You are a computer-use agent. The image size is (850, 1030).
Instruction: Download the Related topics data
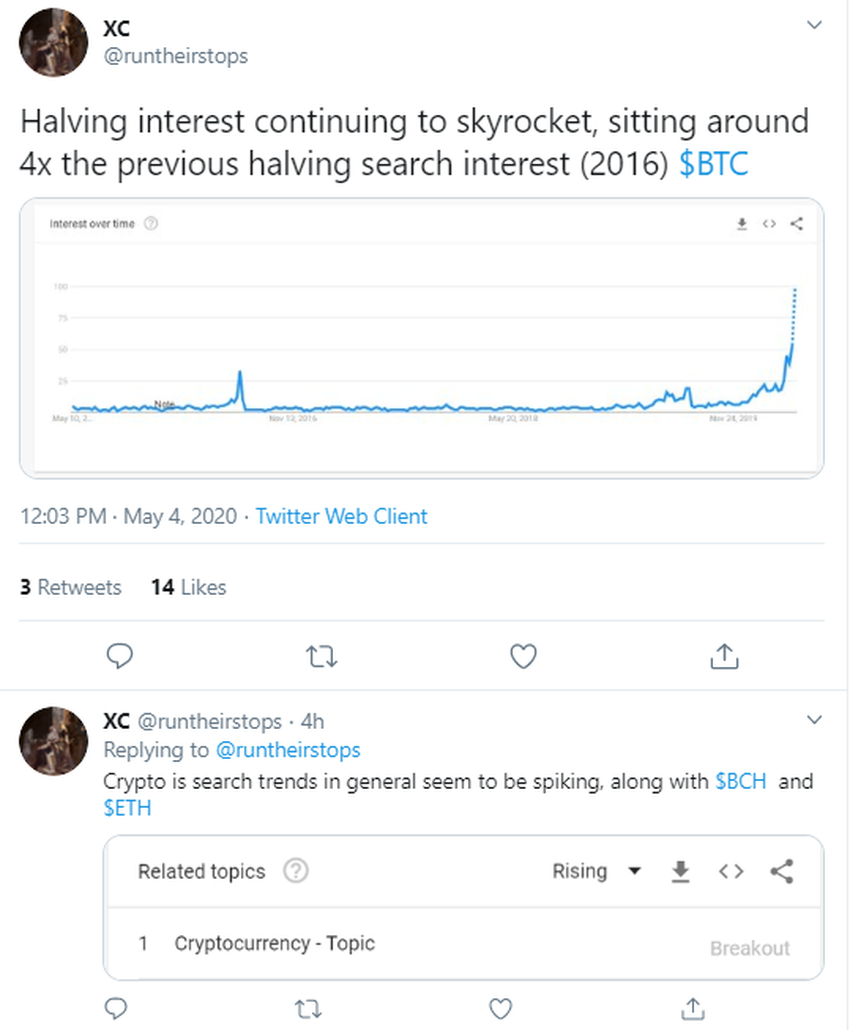[x=680, y=872]
